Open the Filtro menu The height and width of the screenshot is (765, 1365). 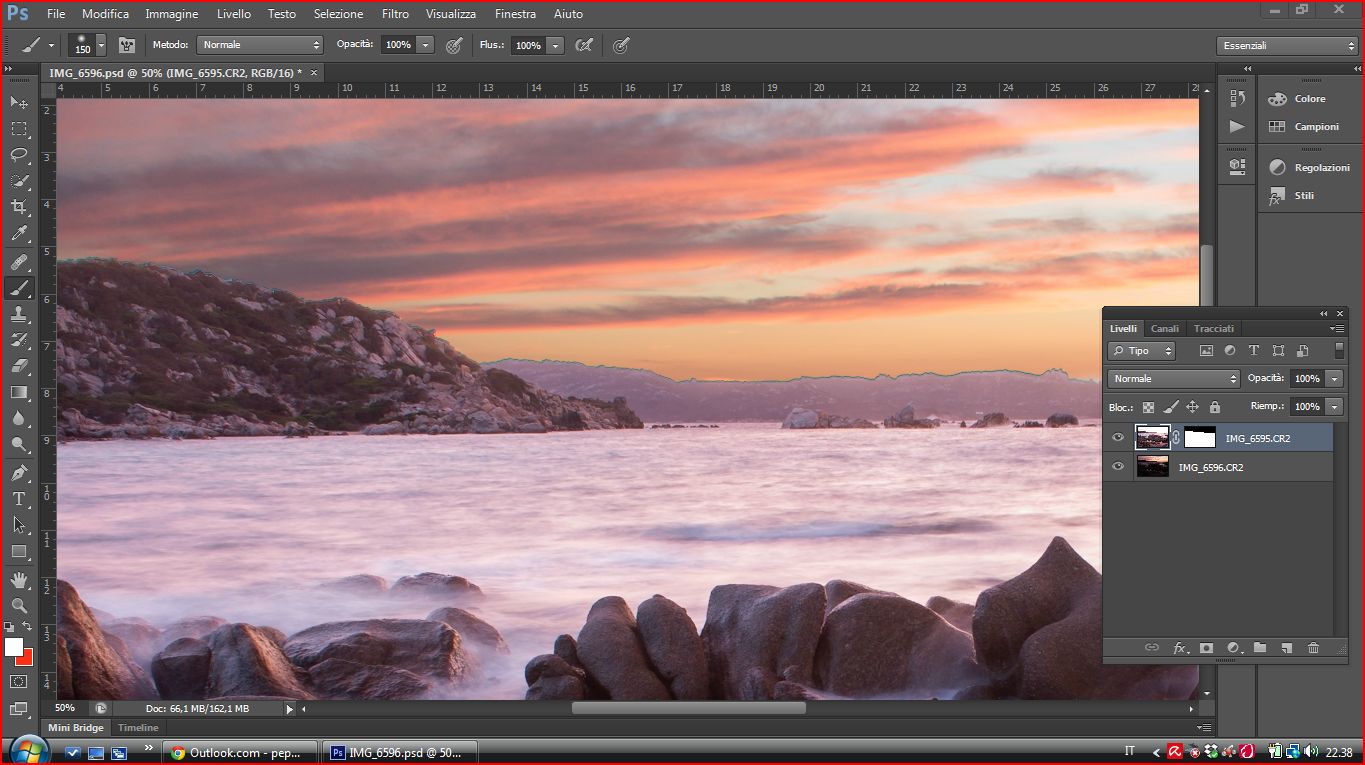(395, 14)
